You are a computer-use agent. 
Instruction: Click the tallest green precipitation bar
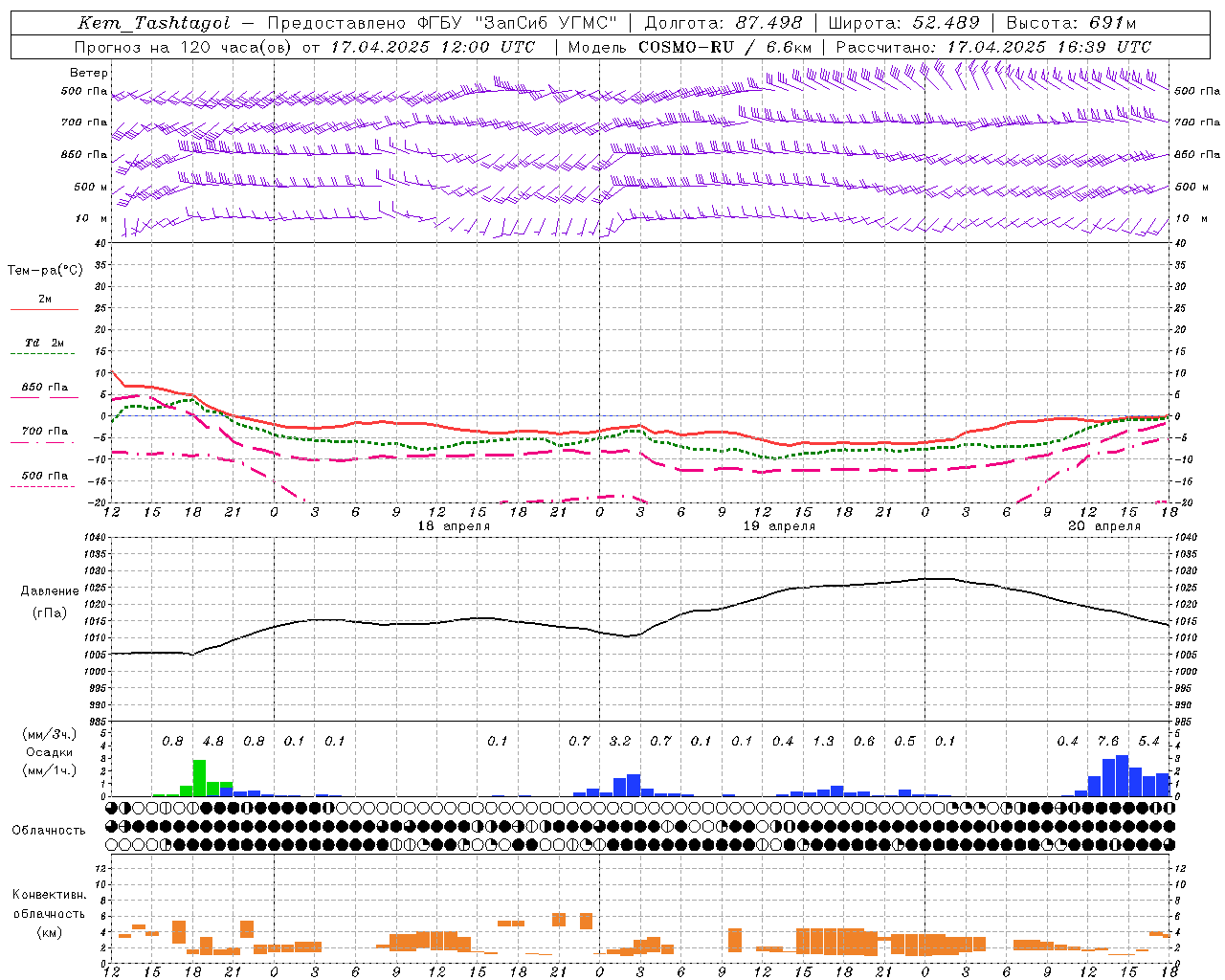coord(199,778)
